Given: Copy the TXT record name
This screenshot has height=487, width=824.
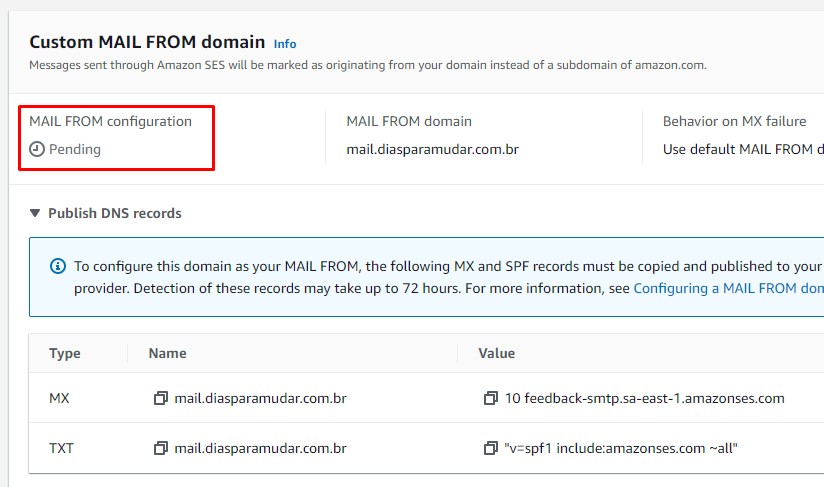Looking at the screenshot, I should (x=160, y=448).
